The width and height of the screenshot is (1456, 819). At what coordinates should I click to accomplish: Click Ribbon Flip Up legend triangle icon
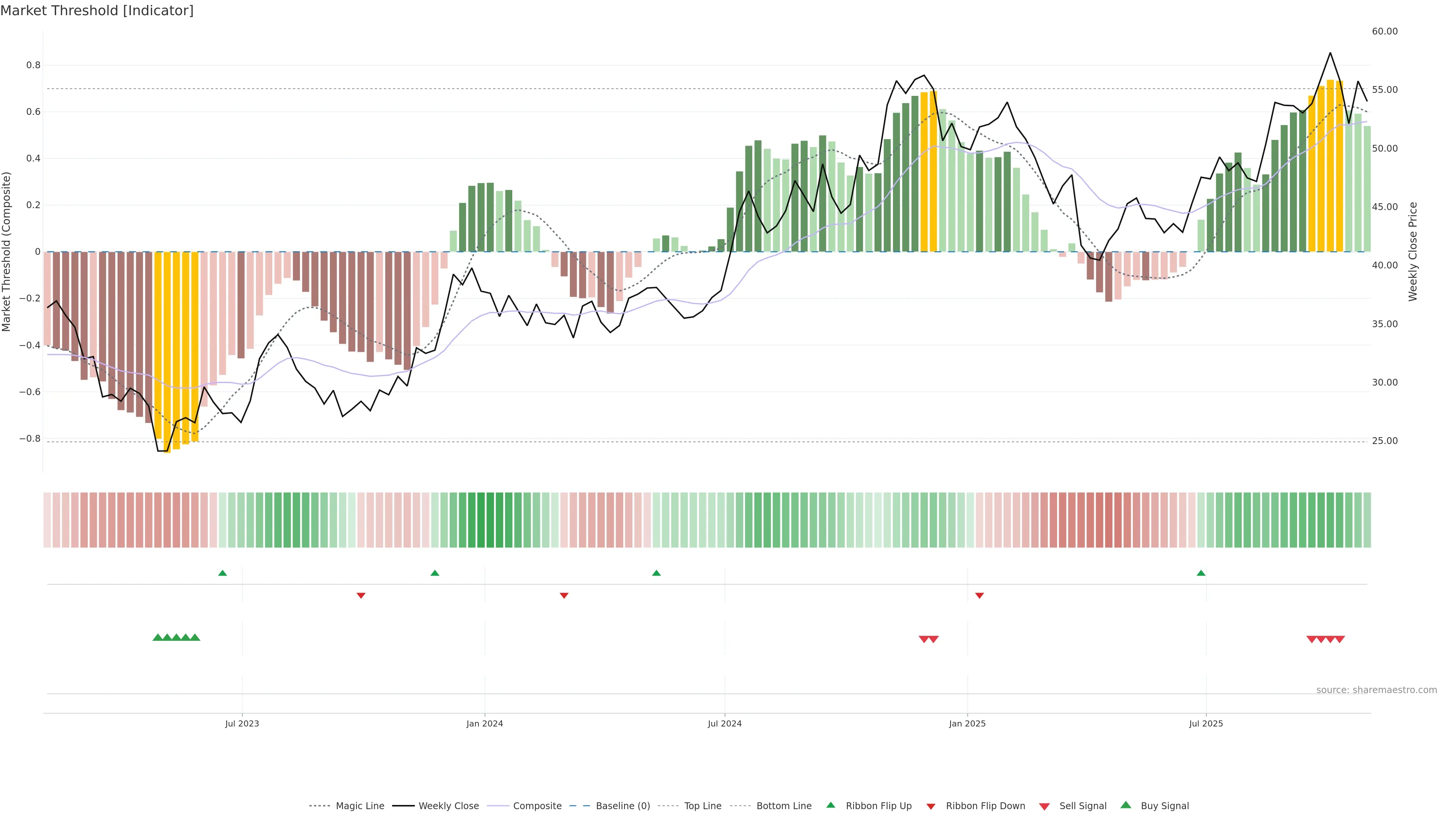(x=830, y=805)
